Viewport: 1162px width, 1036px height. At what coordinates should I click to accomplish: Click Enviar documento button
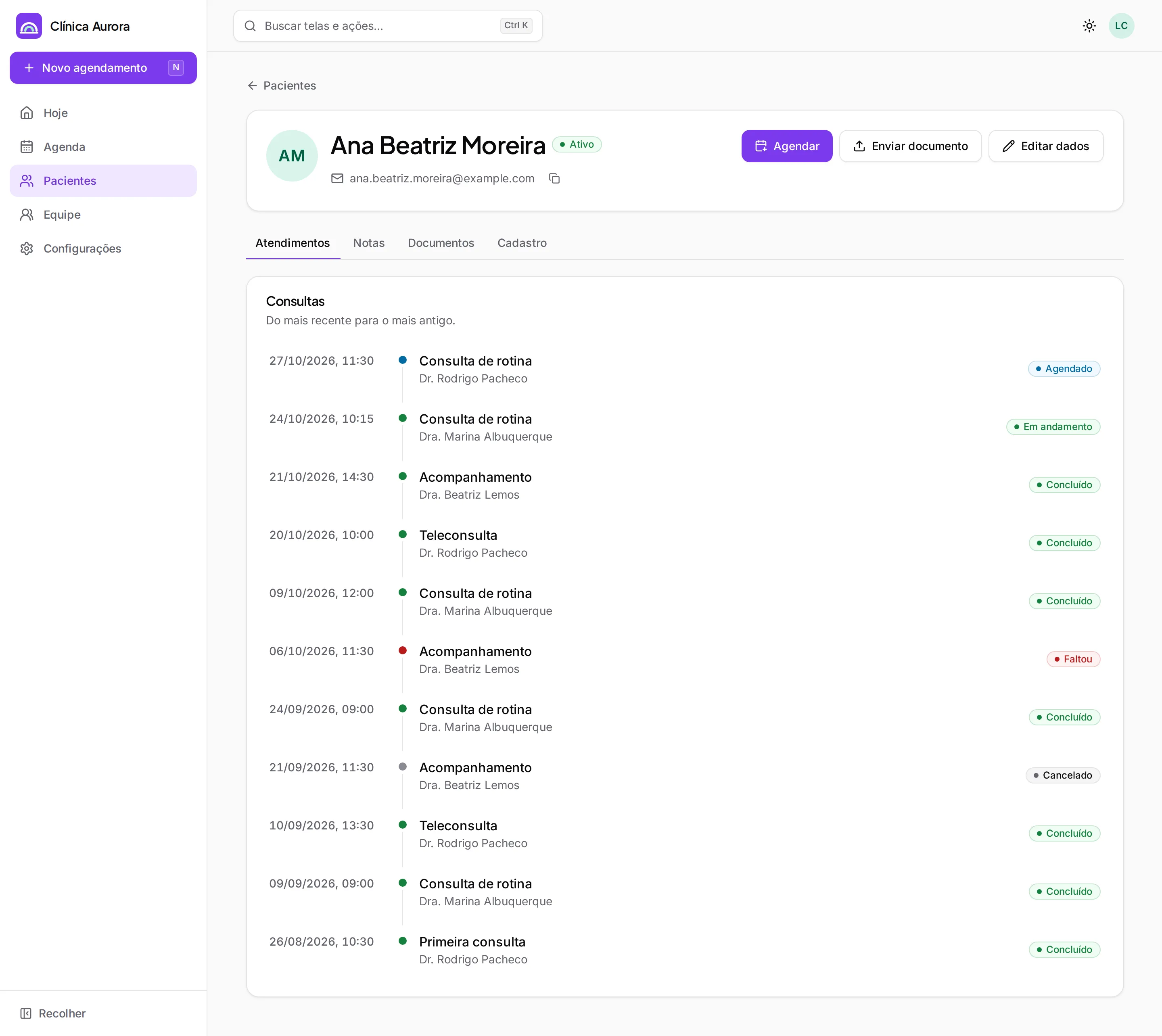tap(910, 146)
